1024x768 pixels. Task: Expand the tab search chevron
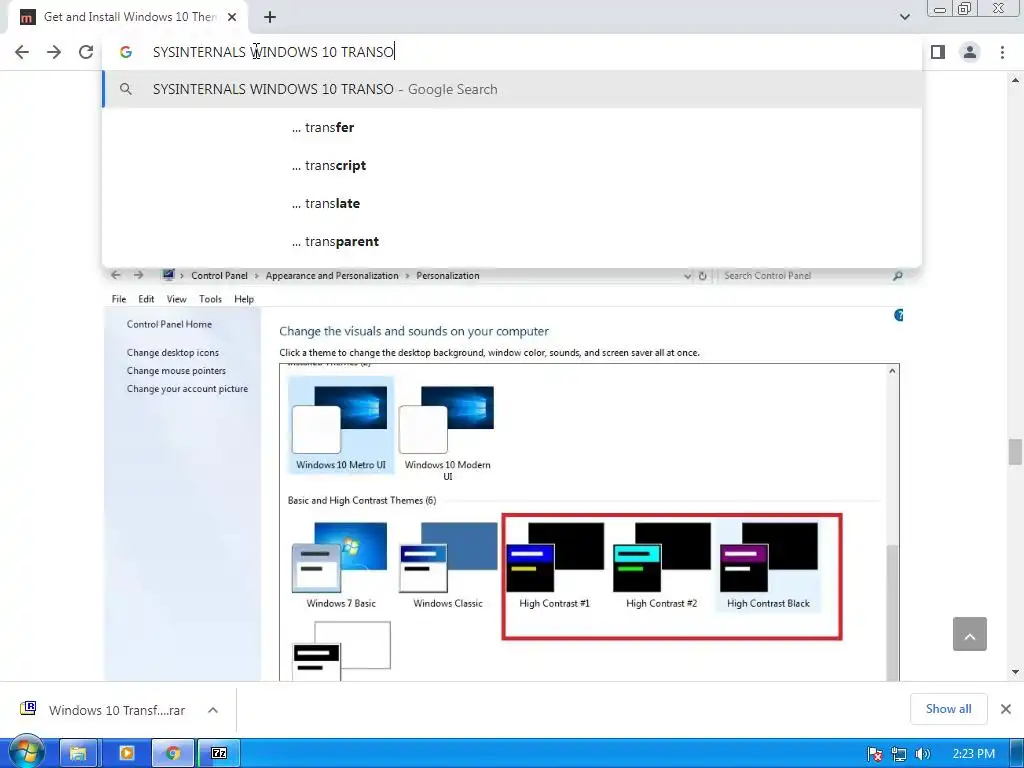click(x=904, y=17)
